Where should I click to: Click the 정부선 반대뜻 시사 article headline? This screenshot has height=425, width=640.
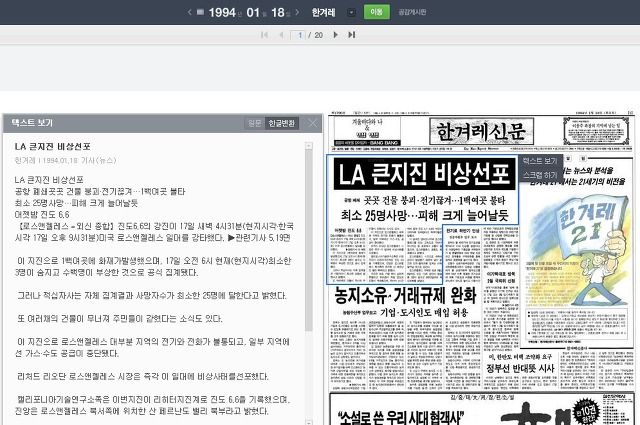click(520, 369)
